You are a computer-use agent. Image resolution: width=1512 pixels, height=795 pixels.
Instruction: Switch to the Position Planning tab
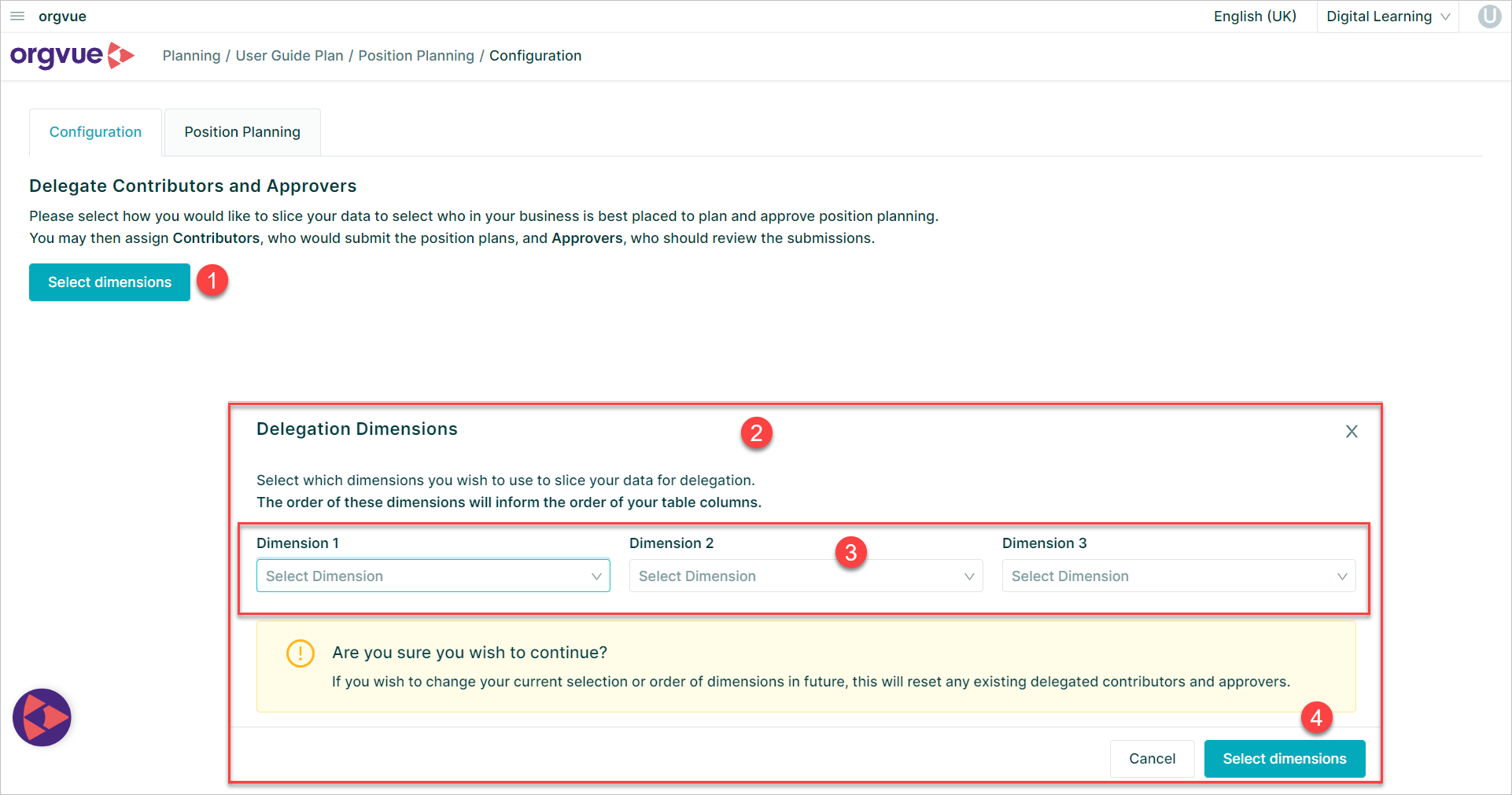(x=242, y=131)
